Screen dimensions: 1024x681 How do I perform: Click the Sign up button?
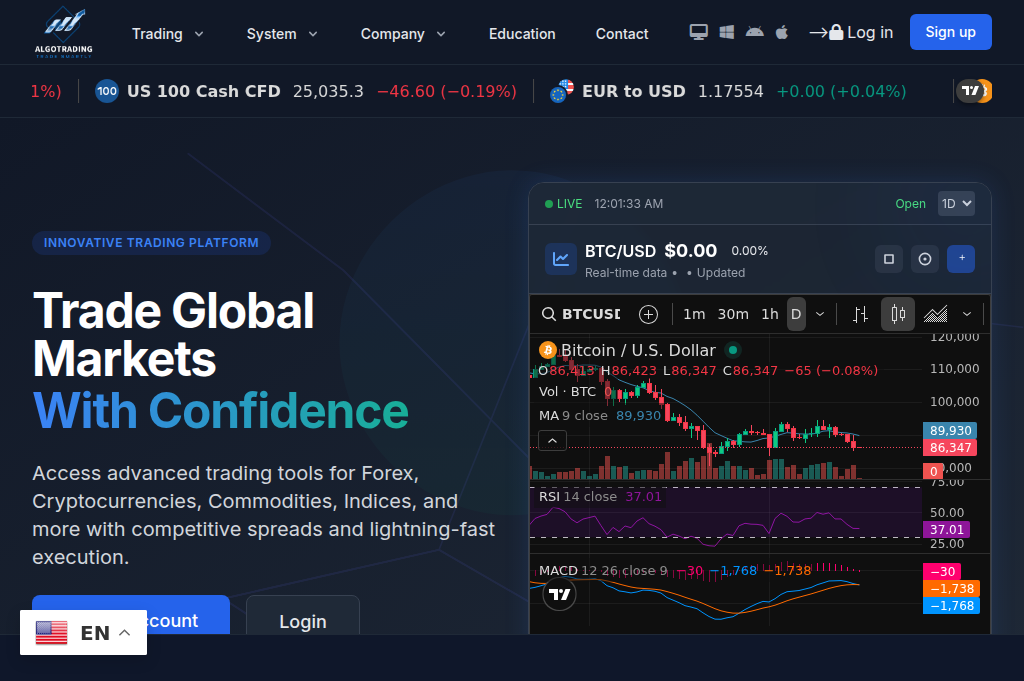950,31
